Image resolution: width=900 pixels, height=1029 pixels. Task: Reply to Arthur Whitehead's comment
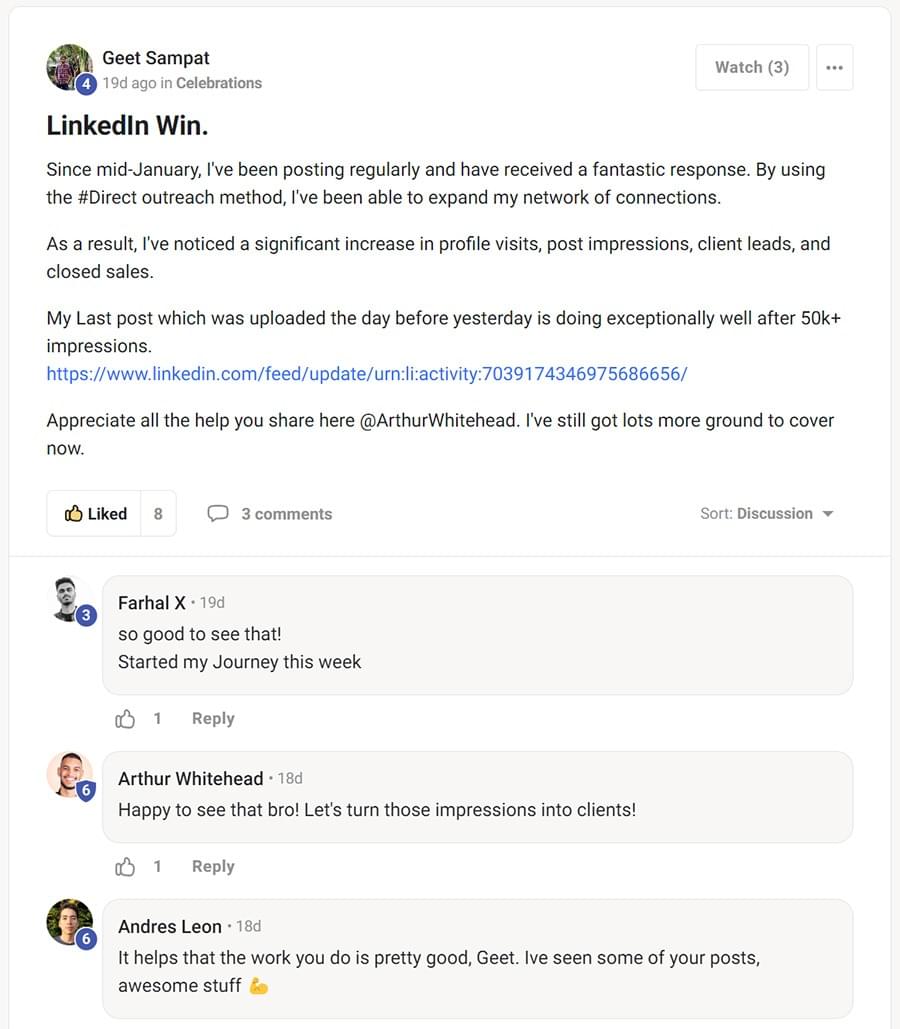coord(213,866)
